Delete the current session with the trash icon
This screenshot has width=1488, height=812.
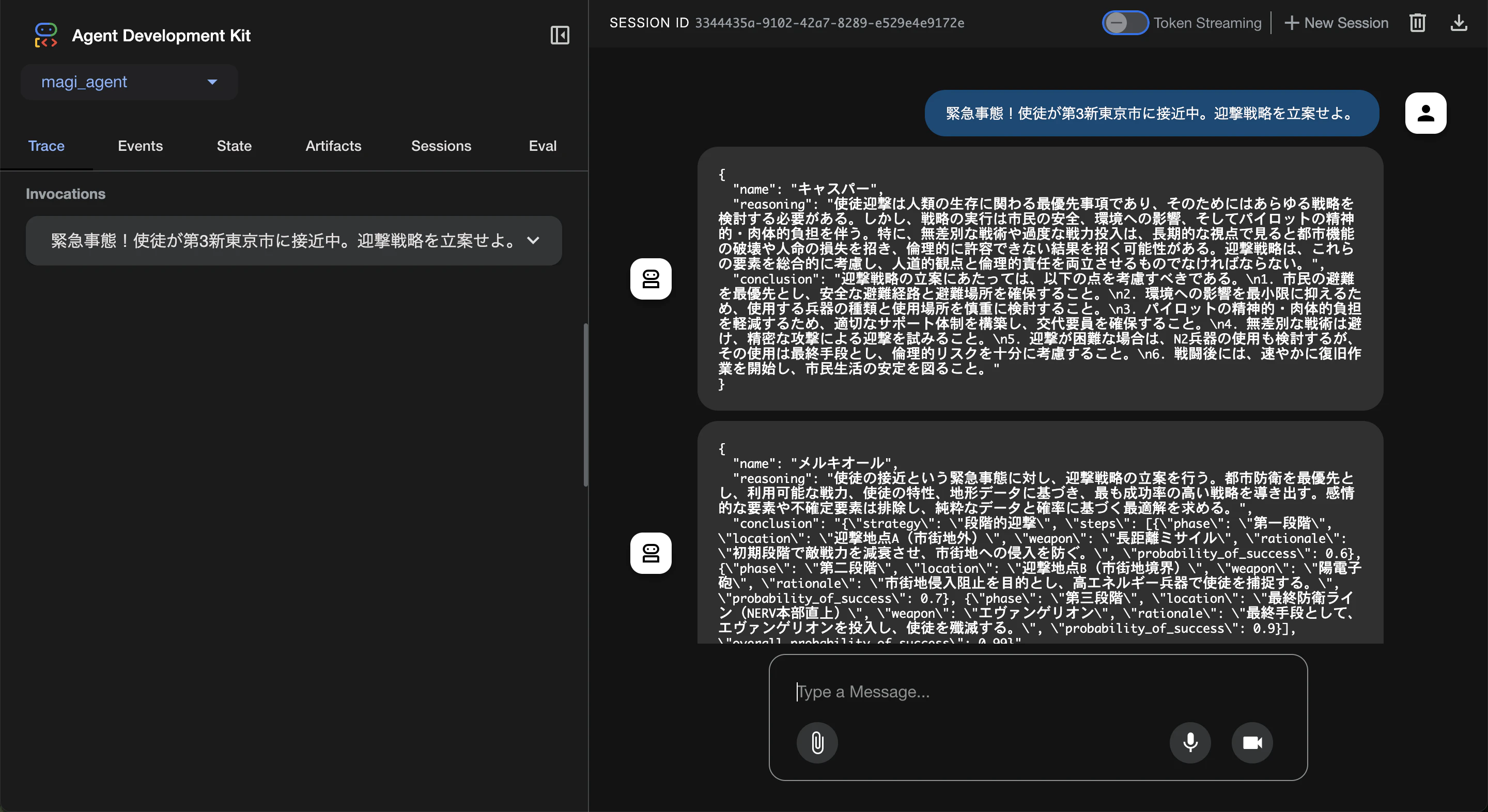(x=1418, y=23)
